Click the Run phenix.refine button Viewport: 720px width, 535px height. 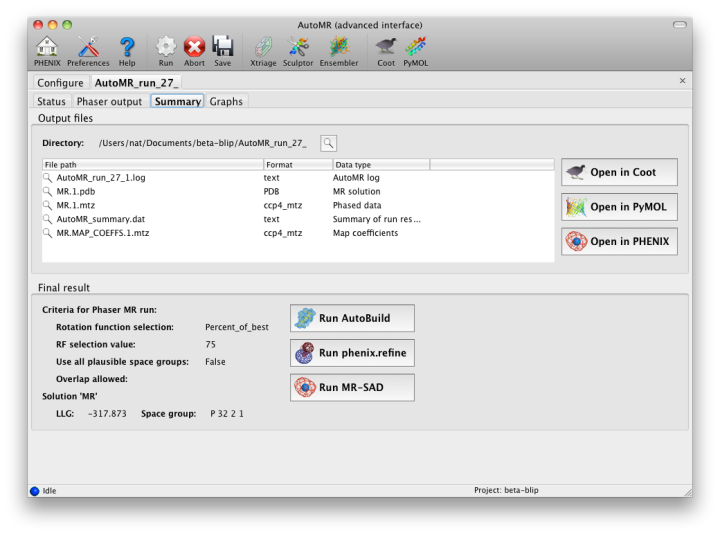pyautogui.click(x=352, y=352)
